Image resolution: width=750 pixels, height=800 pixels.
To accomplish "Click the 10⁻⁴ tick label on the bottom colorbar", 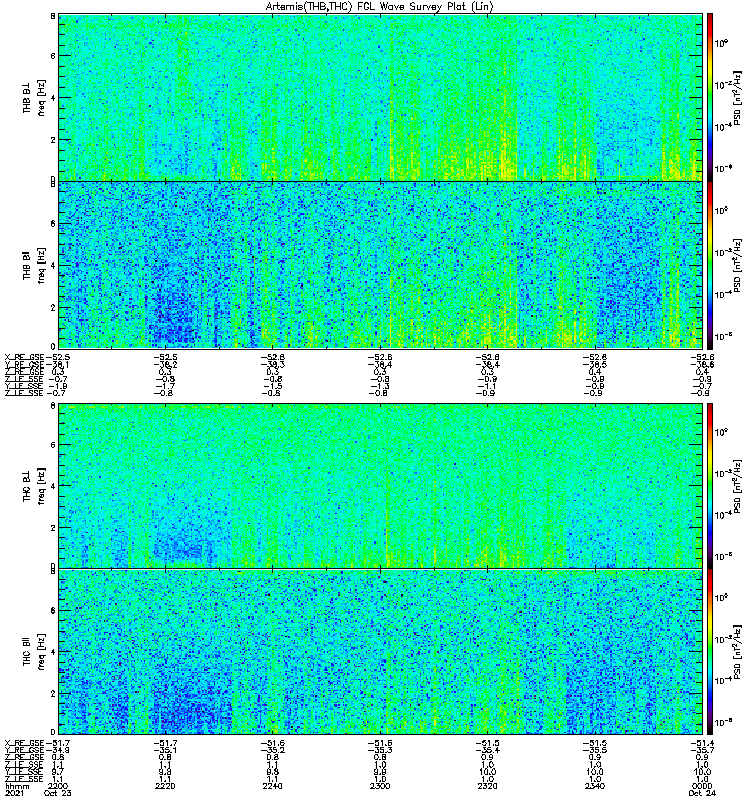I will coord(721,680).
